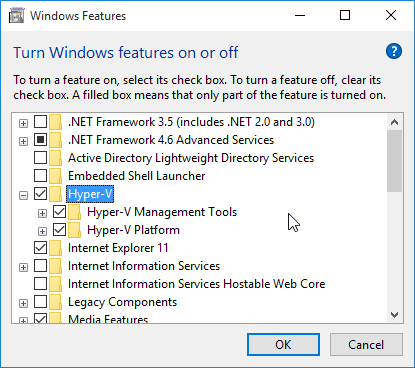Select the Embedded Shell Launcher label

(137, 176)
